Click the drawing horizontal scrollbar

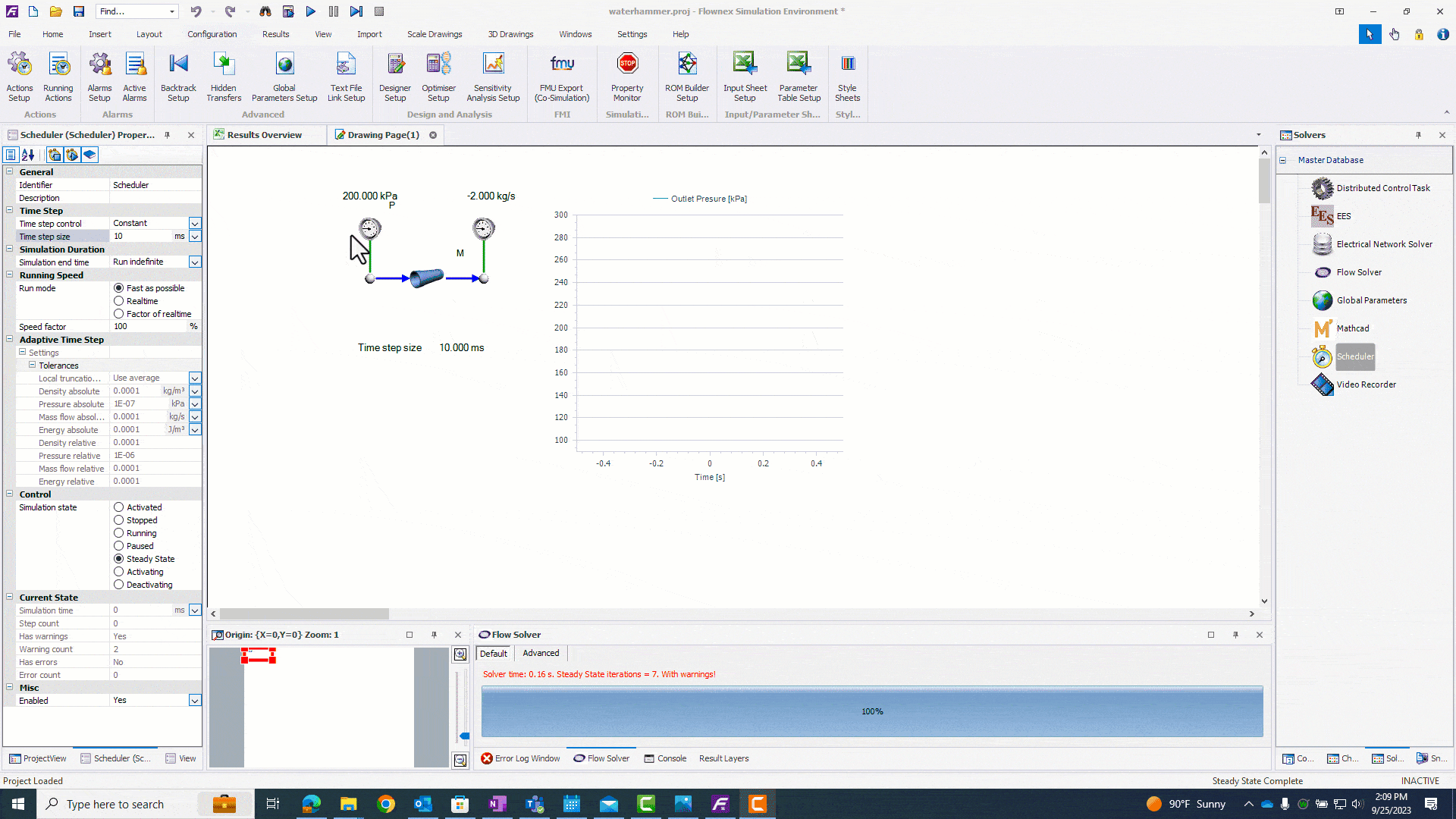(304, 613)
